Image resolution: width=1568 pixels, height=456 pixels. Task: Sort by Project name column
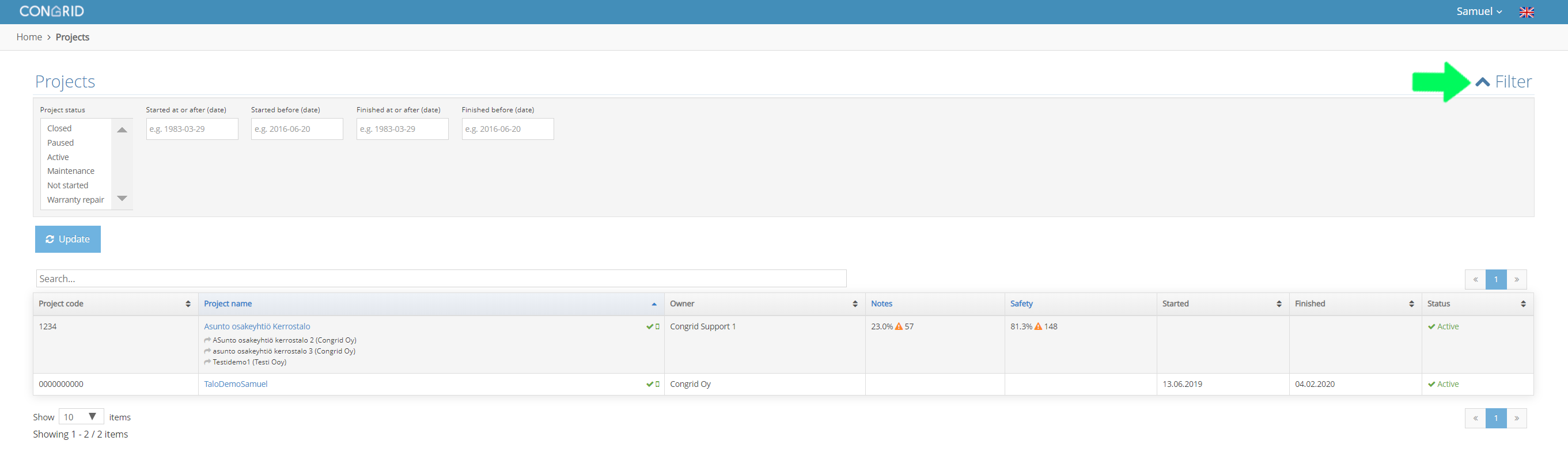coord(431,304)
